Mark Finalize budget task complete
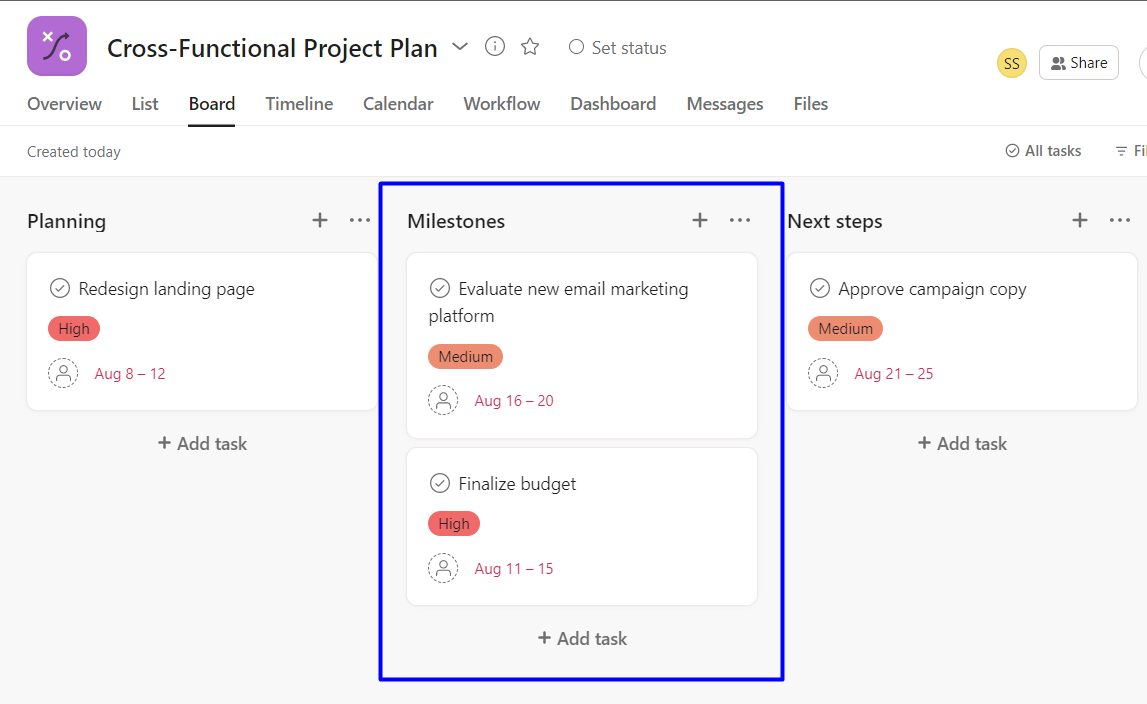1147x704 pixels. click(440, 484)
